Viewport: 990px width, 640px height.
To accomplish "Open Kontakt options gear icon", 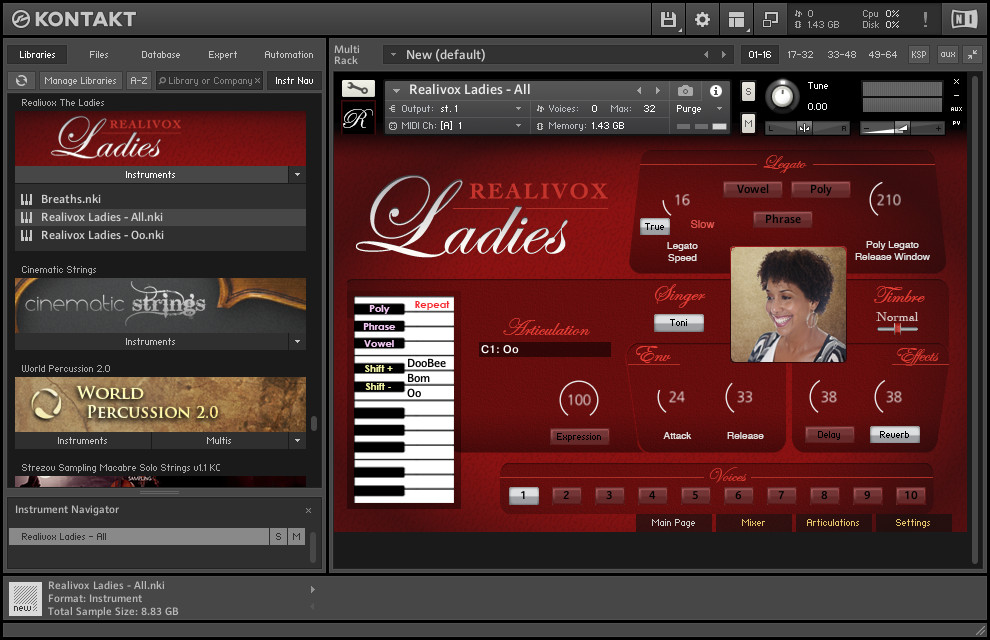I will coord(702,20).
